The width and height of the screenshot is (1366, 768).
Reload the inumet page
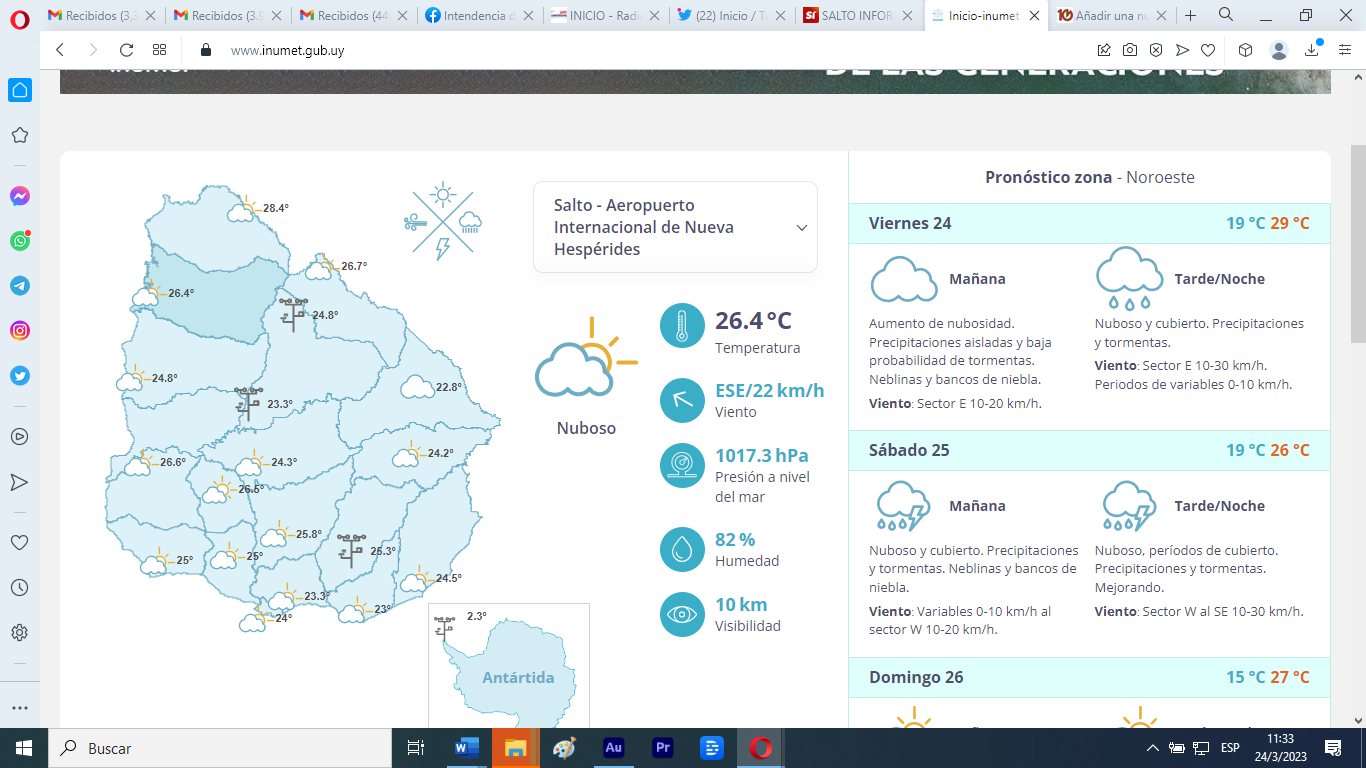[126, 50]
